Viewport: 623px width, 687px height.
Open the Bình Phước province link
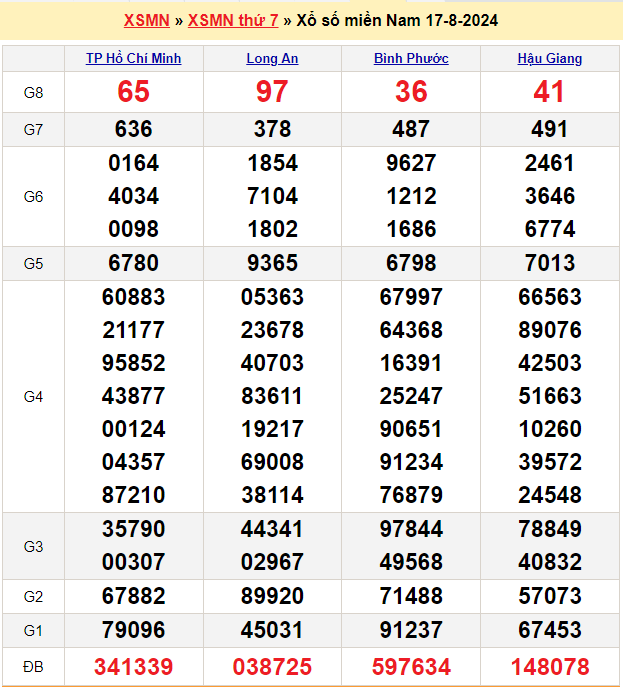point(411,59)
